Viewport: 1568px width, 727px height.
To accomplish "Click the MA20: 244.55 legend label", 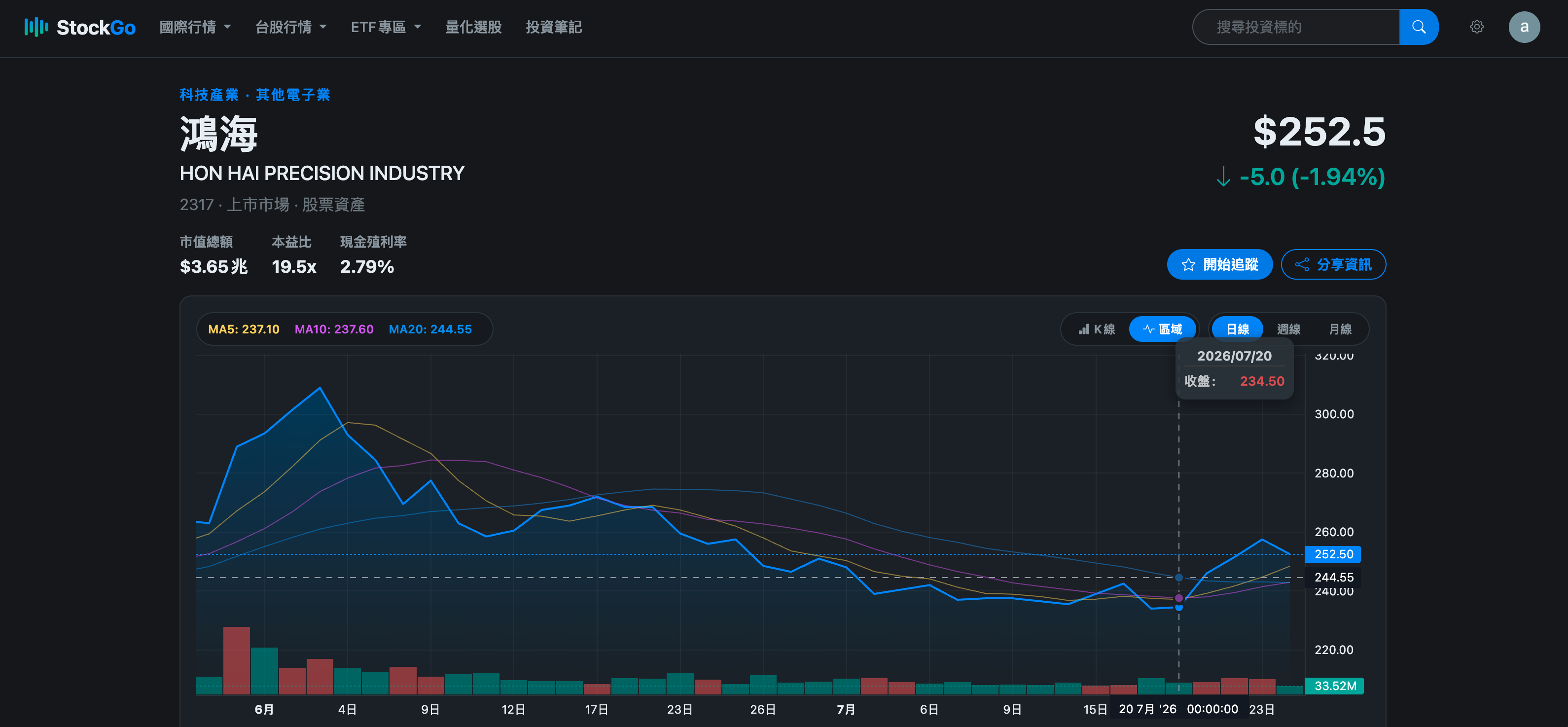I will (430, 329).
